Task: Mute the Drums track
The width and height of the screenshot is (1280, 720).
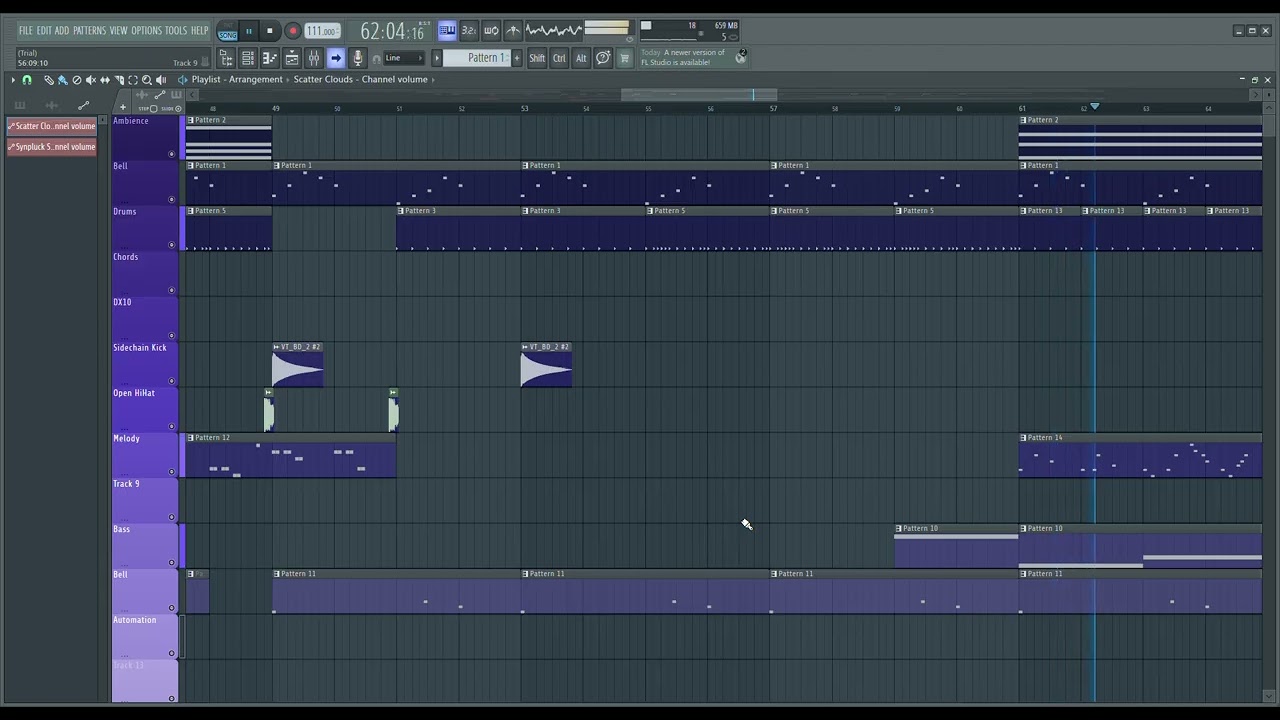Action: [x=172, y=245]
